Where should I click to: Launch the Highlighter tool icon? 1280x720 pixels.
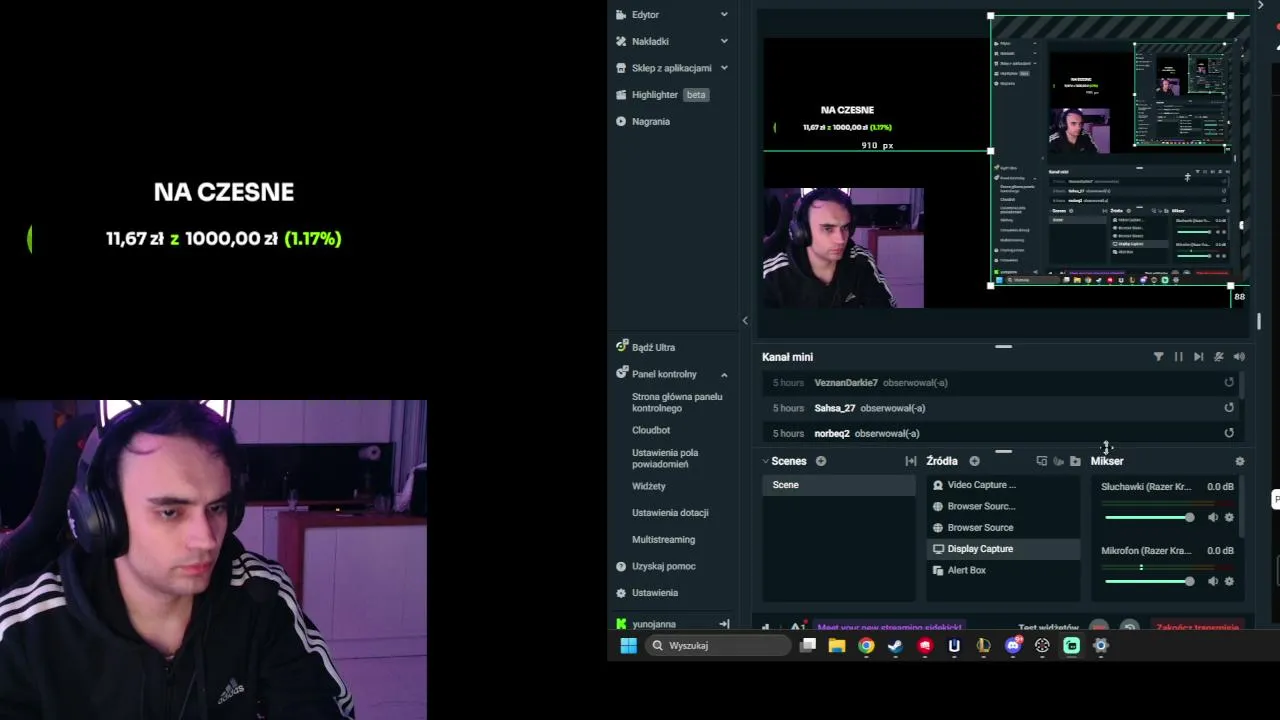pyautogui.click(x=621, y=95)
